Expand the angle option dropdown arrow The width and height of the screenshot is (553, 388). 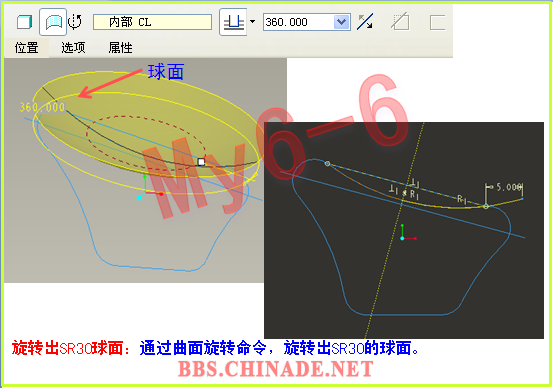pyautogui.click(x=253, y=22)
